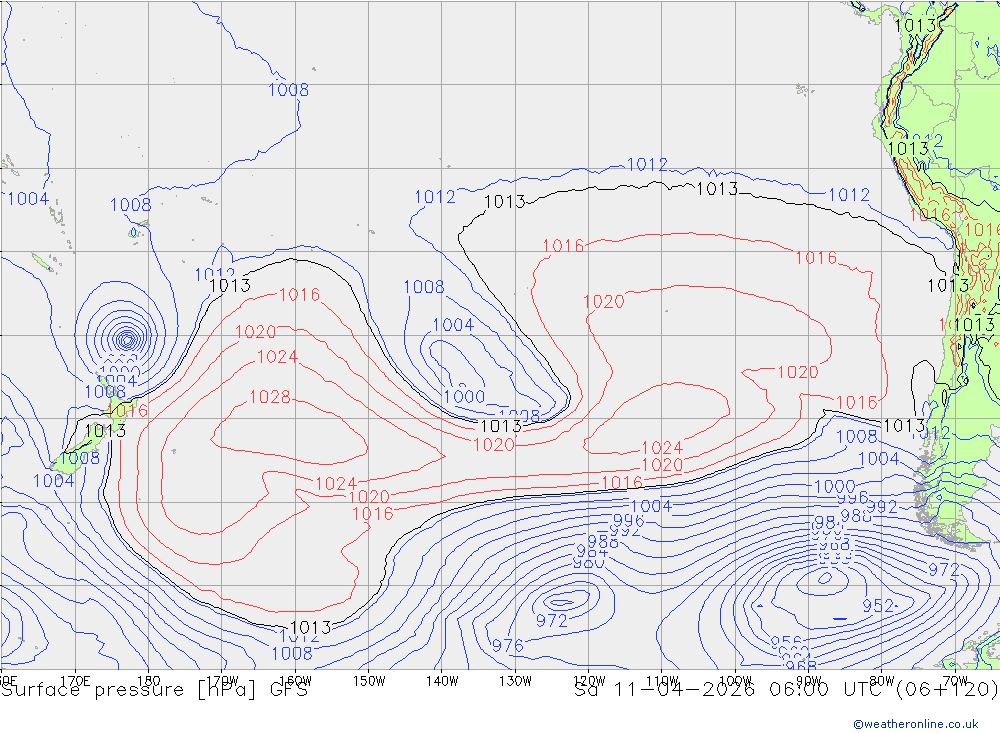Click the 1008 label at top center
Viewport: 1000px width, 733px height.
(x=288, y=90)
